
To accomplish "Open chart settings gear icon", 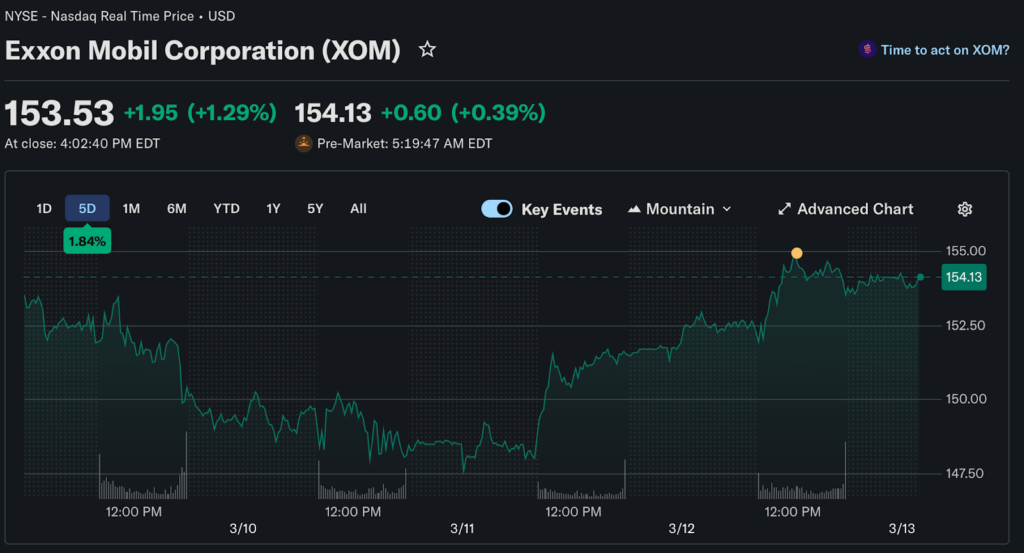I will click(x=965, y=209).
